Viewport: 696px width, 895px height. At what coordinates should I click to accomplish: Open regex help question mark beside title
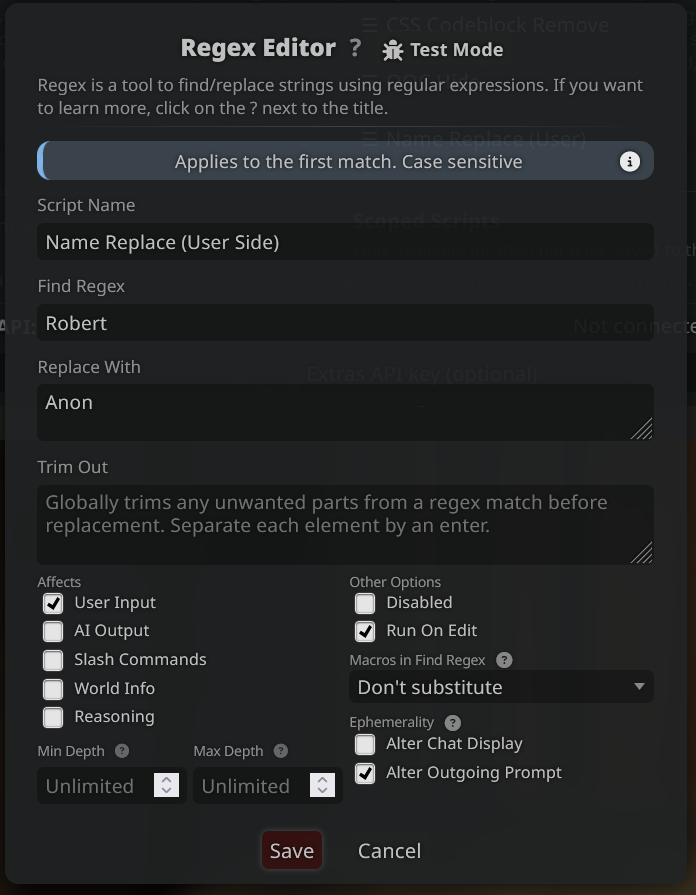pyautogui.click(x=355, y=48)
